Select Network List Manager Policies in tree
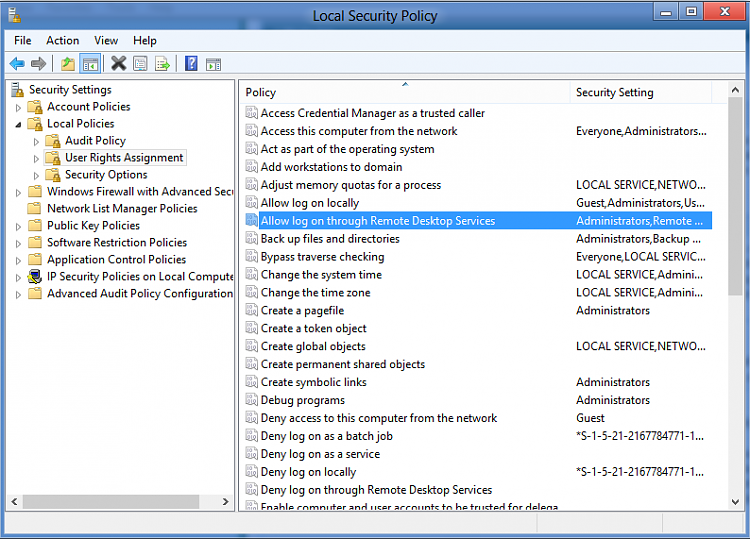The image size is (750, 539). tap(122, 209)
